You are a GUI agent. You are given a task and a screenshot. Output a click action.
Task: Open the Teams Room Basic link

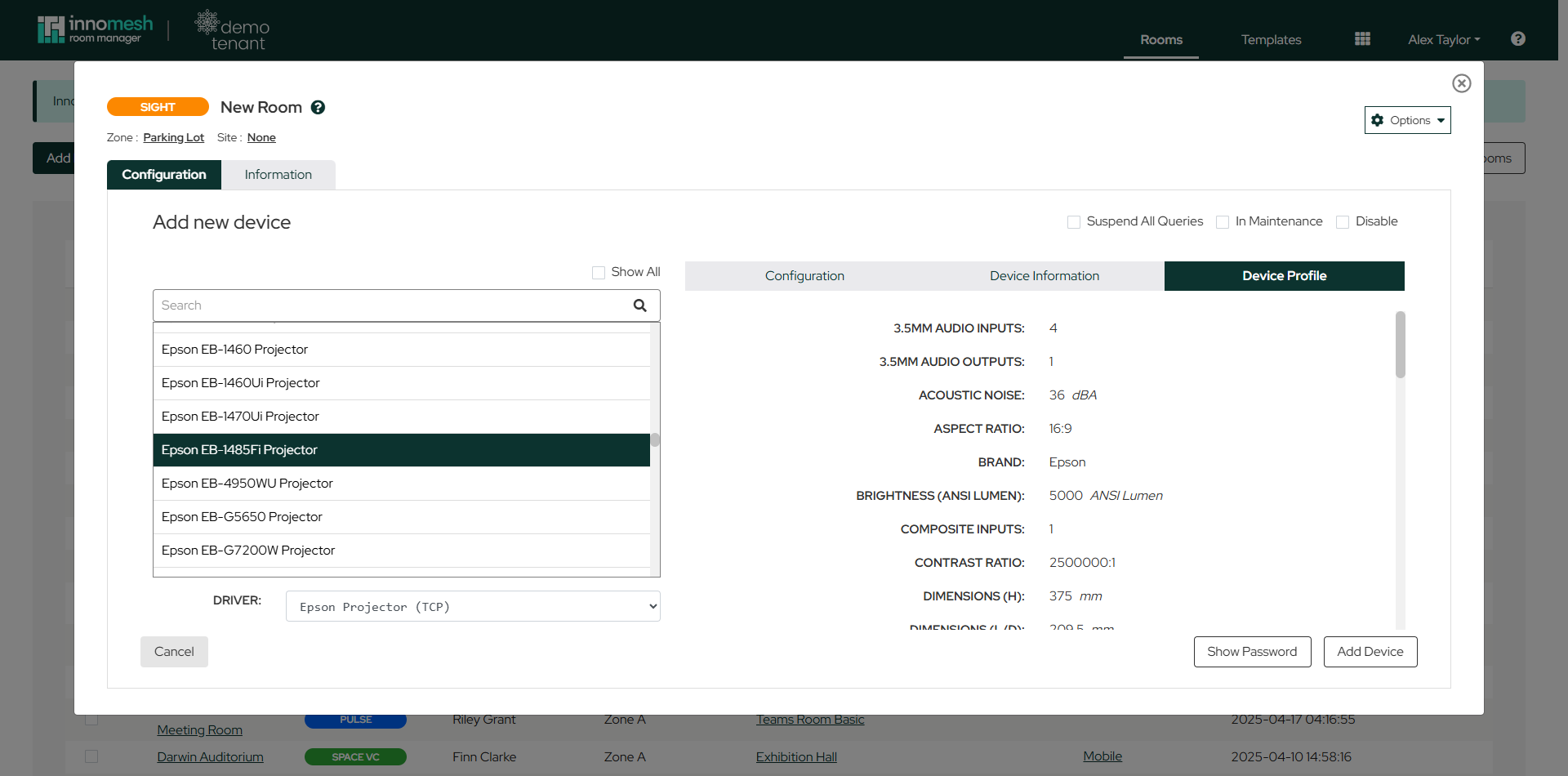tap(810, 720)
